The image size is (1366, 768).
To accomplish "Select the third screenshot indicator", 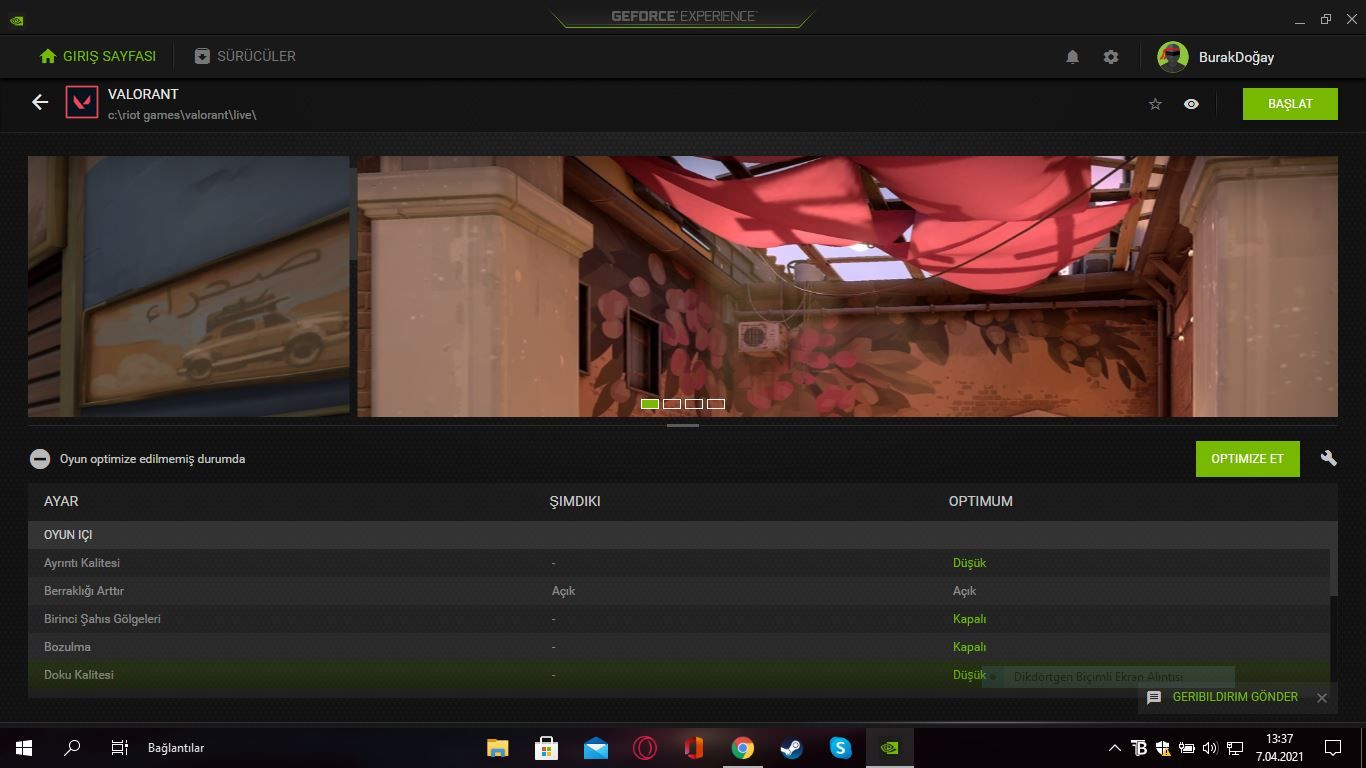I will point(694,404).
